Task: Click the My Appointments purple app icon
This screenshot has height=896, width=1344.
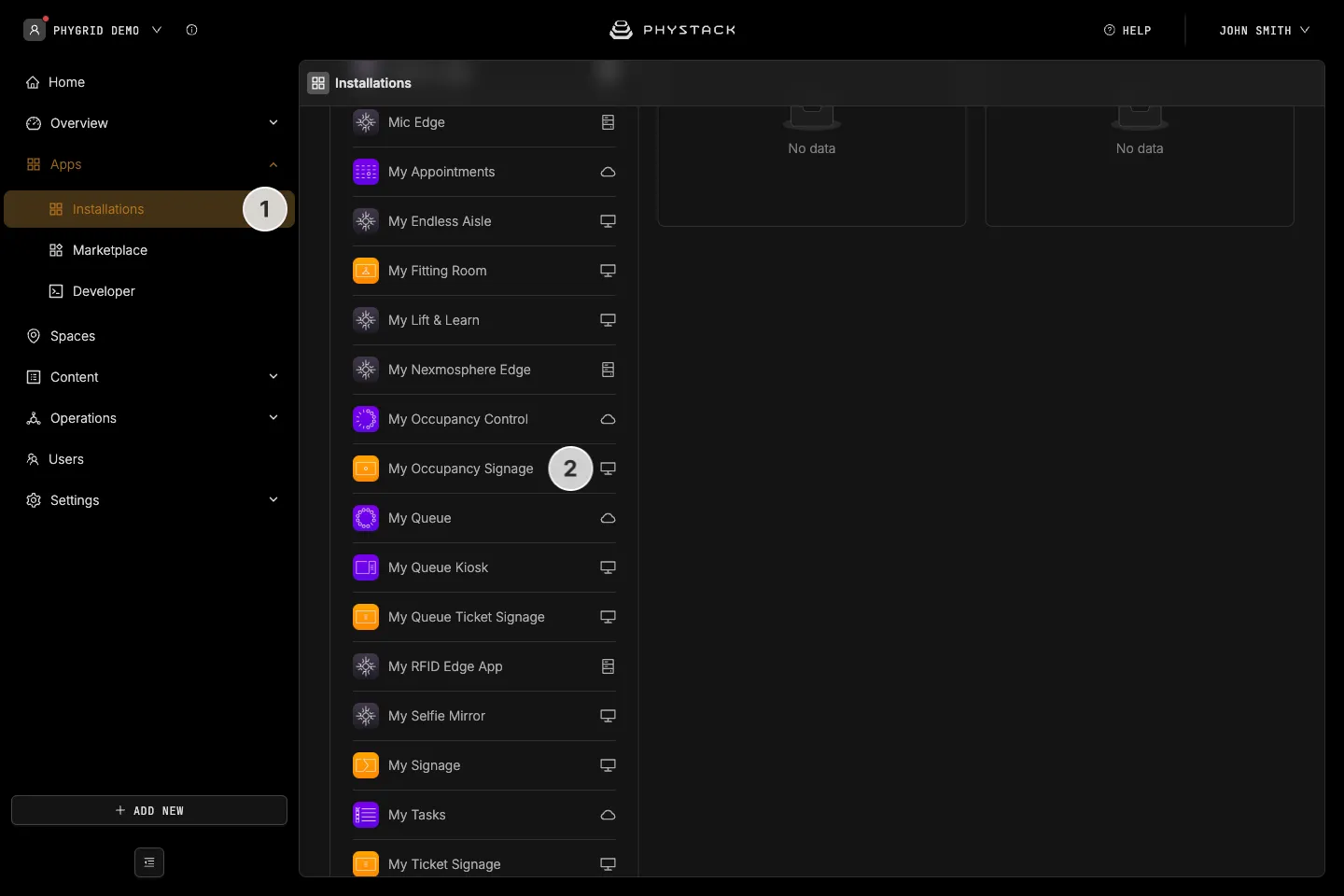Action: pyautogui.click(x=366, y=172)
